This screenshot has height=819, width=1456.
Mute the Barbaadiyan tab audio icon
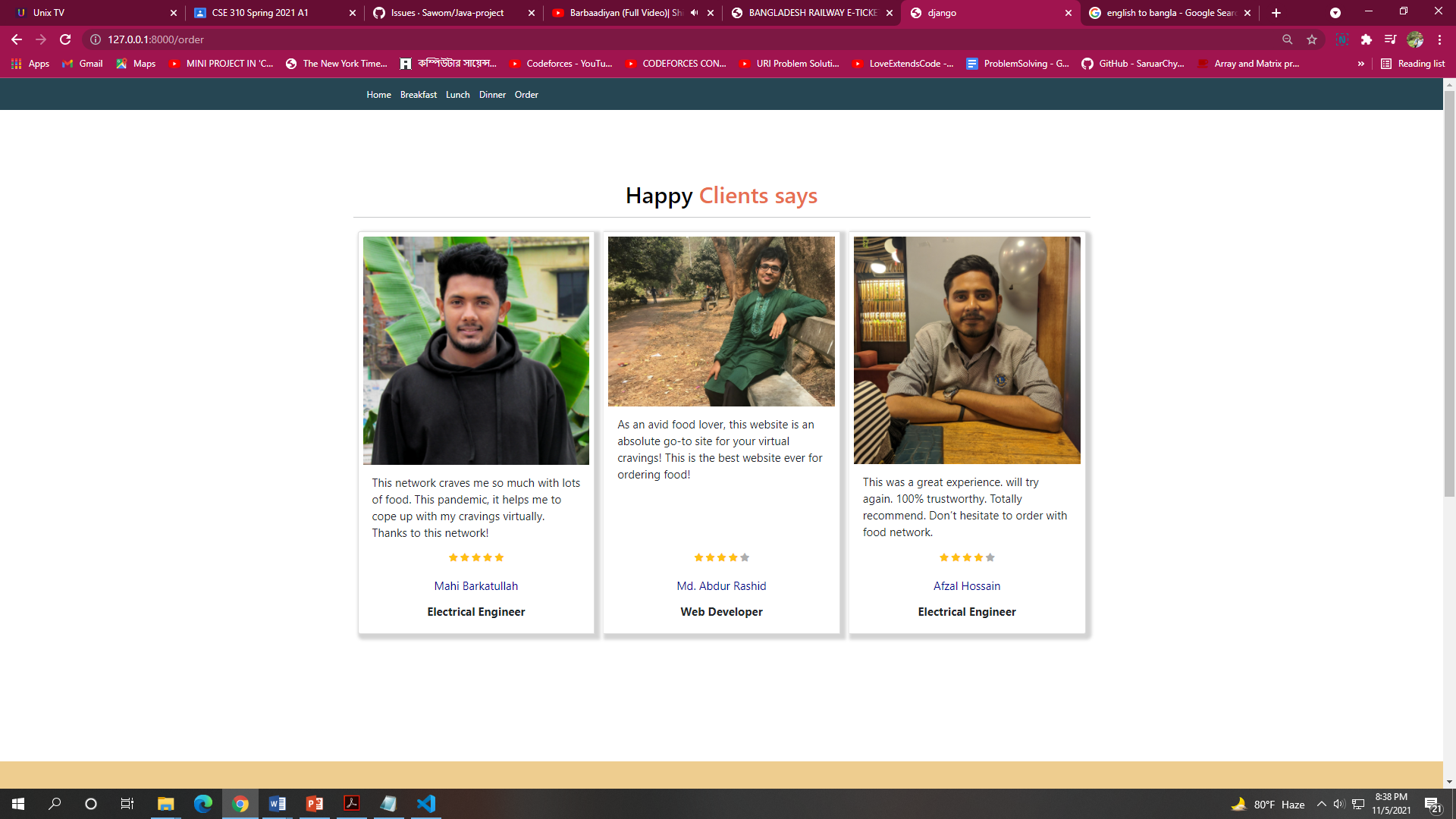pyautogui.click(x=694, y=13)
